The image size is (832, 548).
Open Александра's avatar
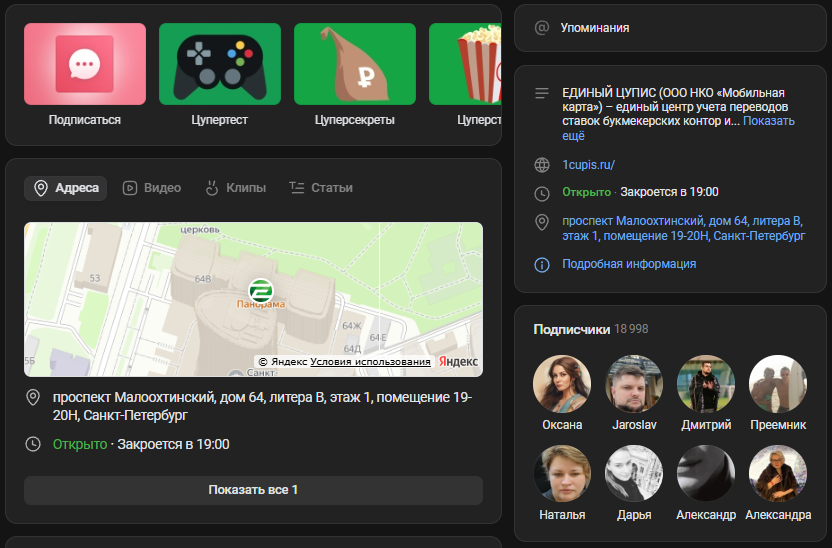coord(778,474)
